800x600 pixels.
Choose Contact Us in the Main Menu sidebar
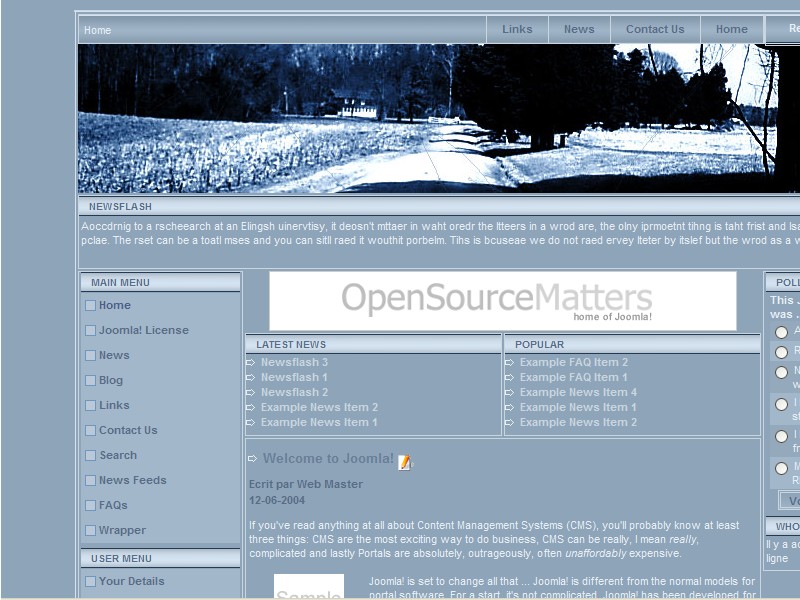pyautogui.click(x=128, y=430)
